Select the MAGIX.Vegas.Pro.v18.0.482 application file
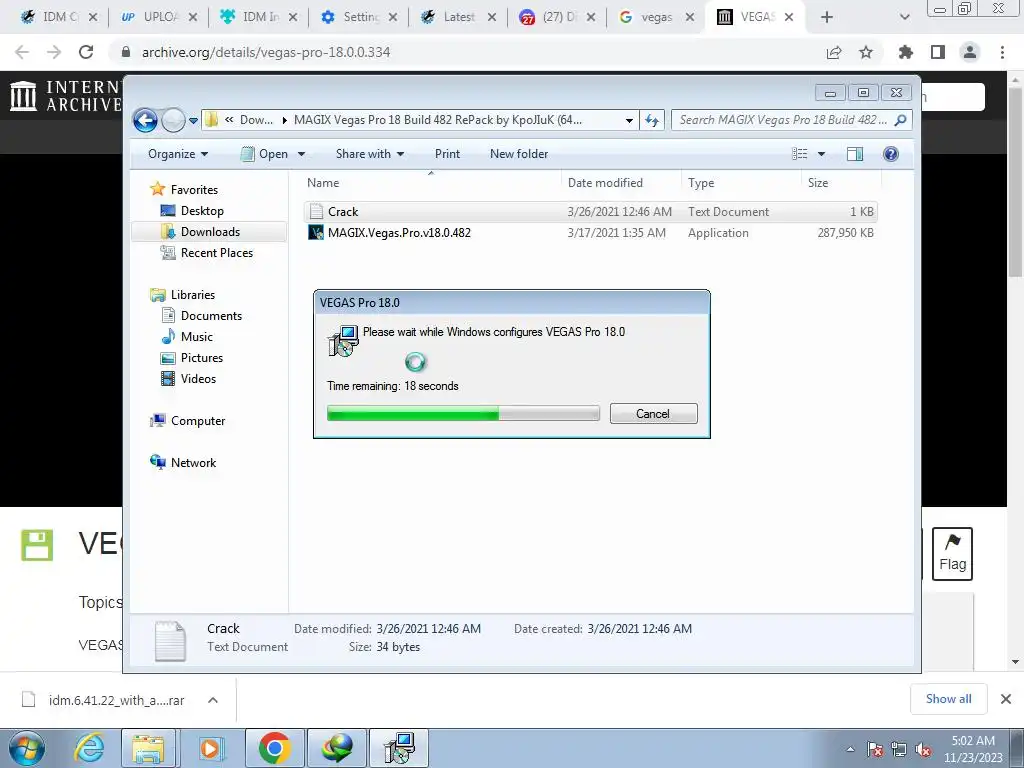Image resolution: width=1024 pixels, height=768 pixels. pos(591,232)
